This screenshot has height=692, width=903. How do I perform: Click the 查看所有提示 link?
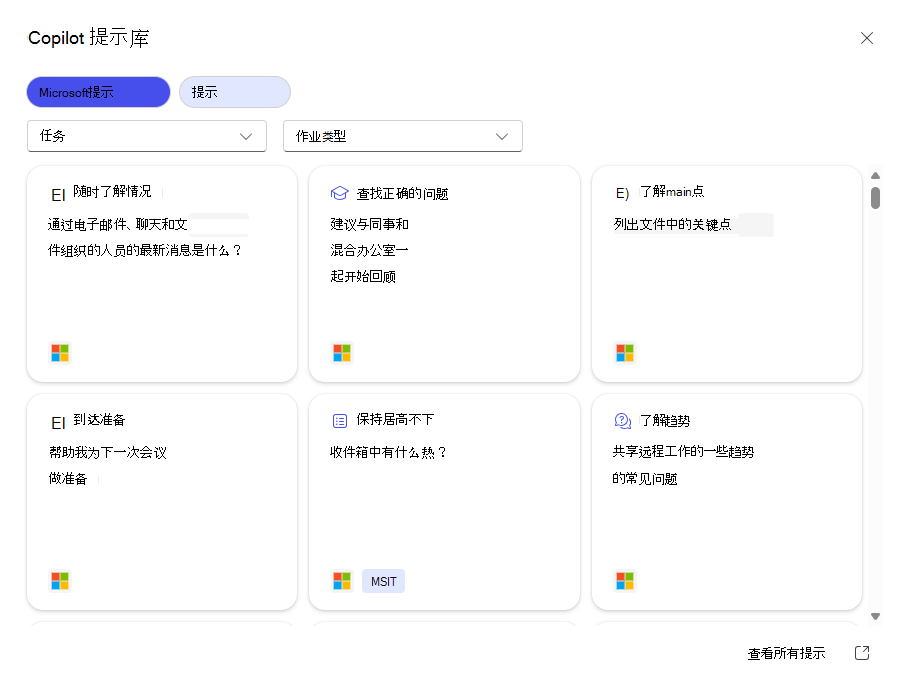tap(786, 653)
